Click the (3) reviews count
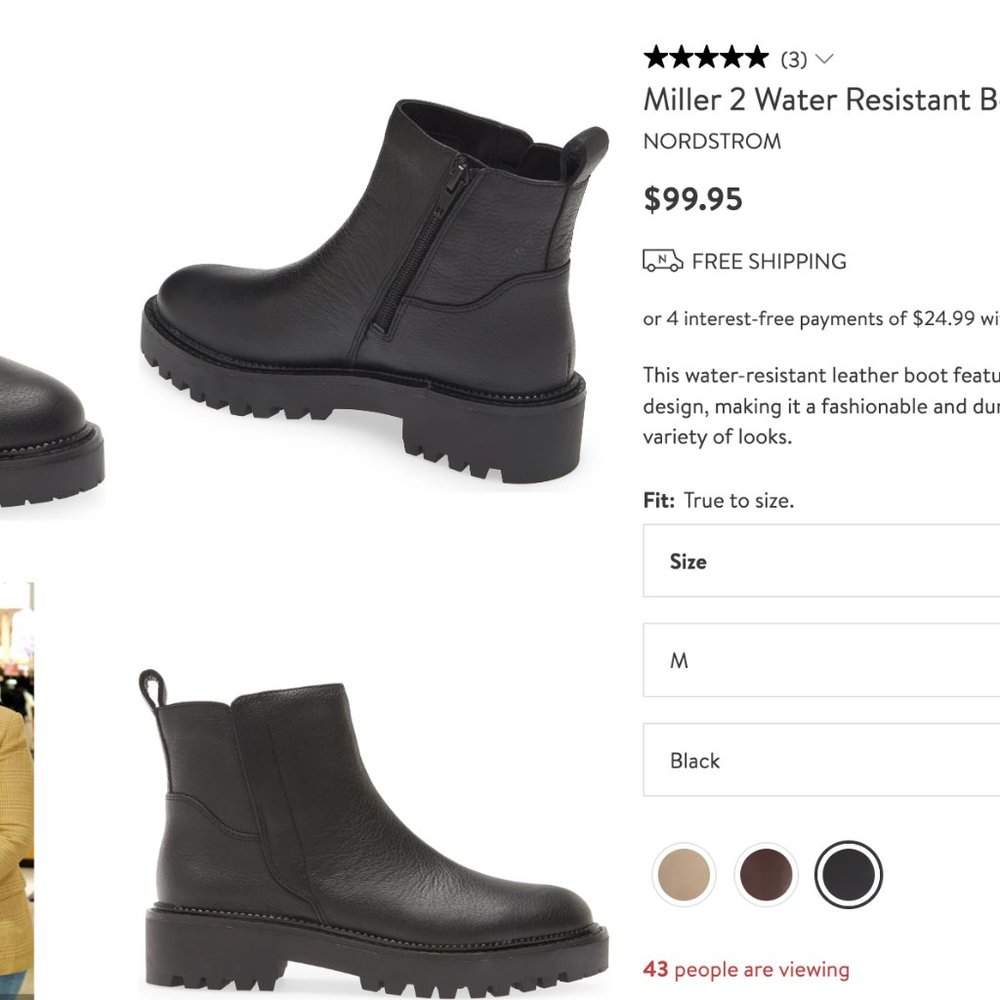1000x1000 pixels. (x=792, y=59)
